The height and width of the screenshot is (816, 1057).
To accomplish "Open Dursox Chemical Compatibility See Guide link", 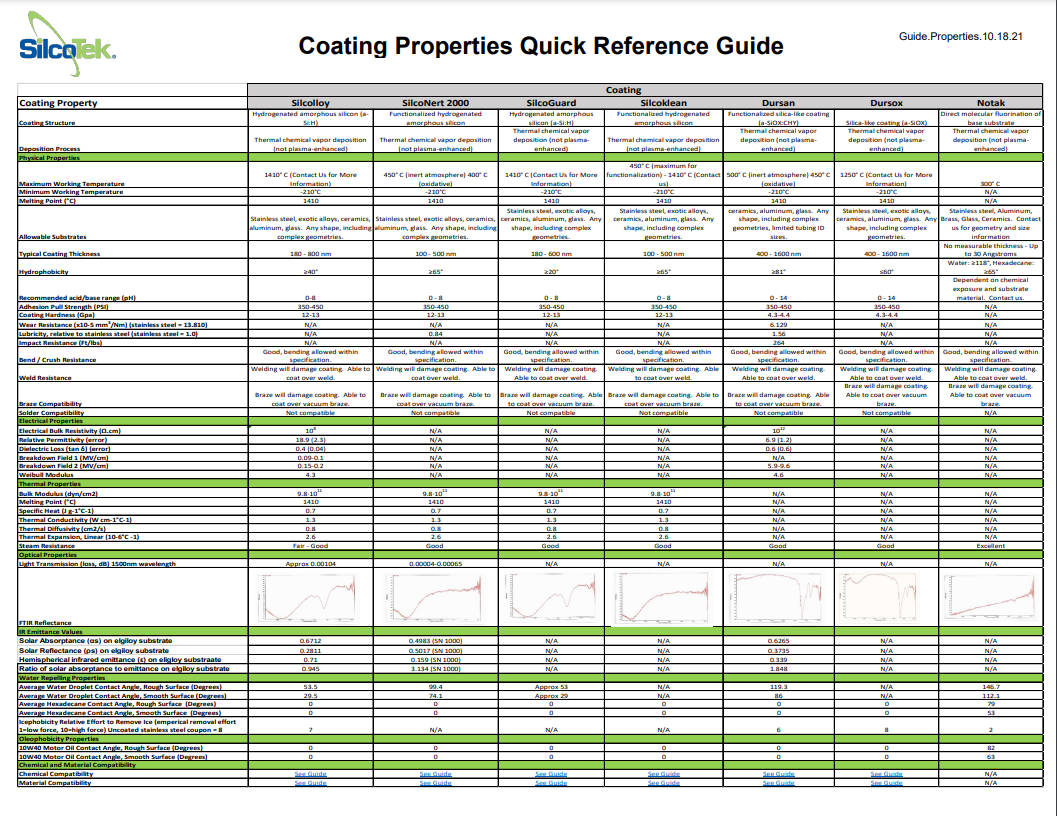I will pyautogui.click(x=886, y=774).
